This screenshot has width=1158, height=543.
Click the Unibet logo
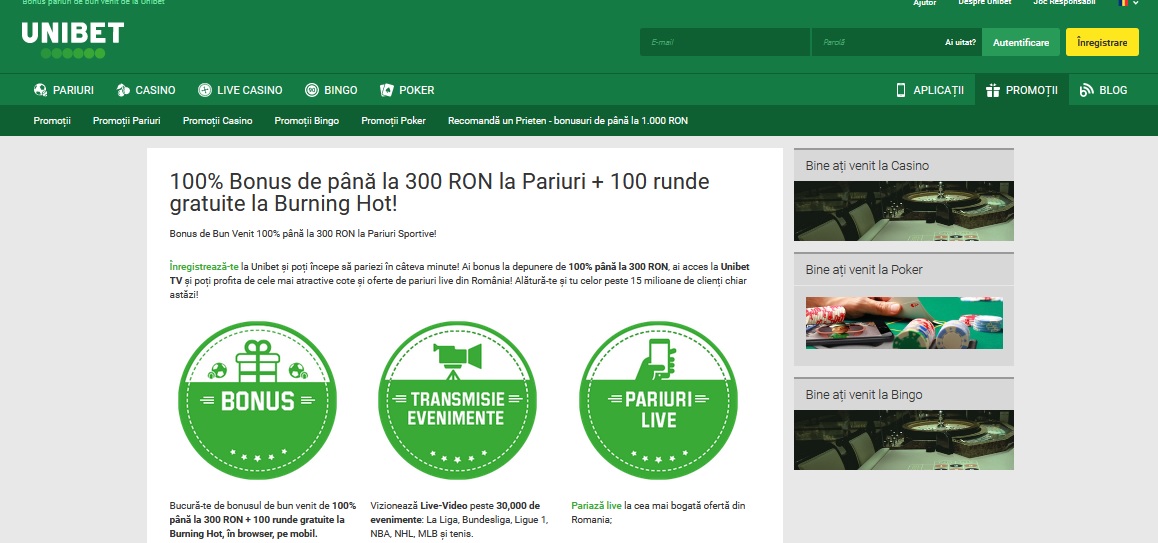72,40
